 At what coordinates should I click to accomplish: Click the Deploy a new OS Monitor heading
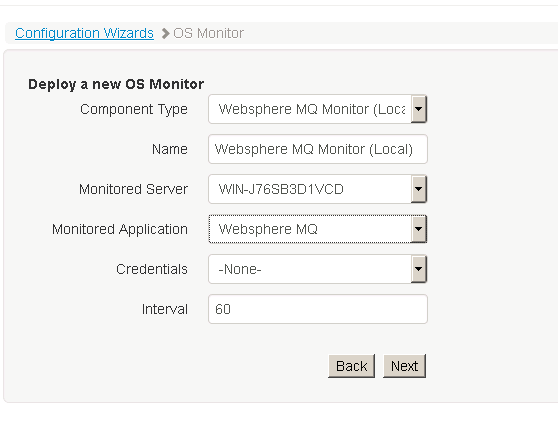tap(116, 84)
